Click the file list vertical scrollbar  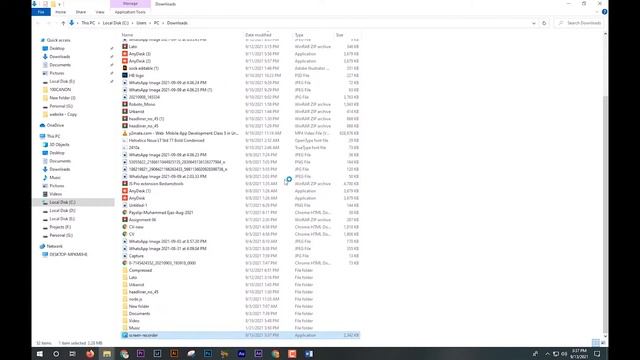point(605,214)
